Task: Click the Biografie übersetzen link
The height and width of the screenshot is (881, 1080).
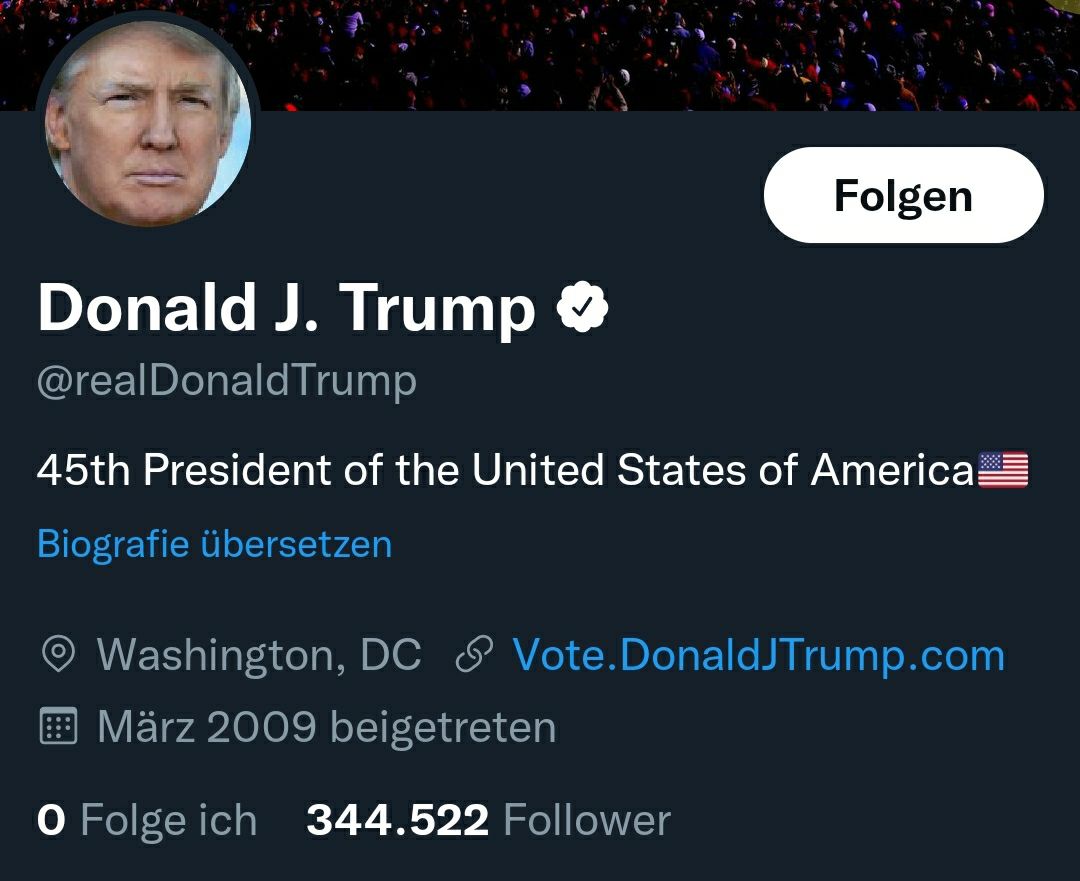Action: (x=214, y=544)
